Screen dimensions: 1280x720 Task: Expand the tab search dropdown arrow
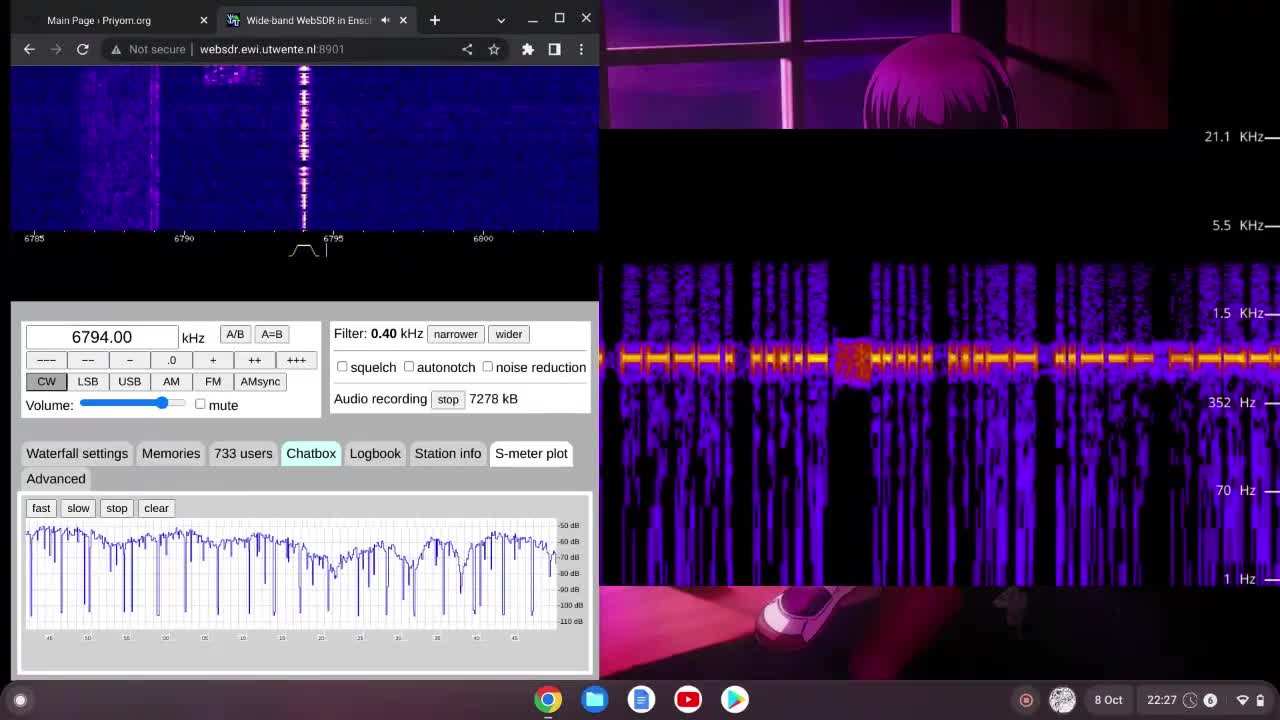coord(501,20)
